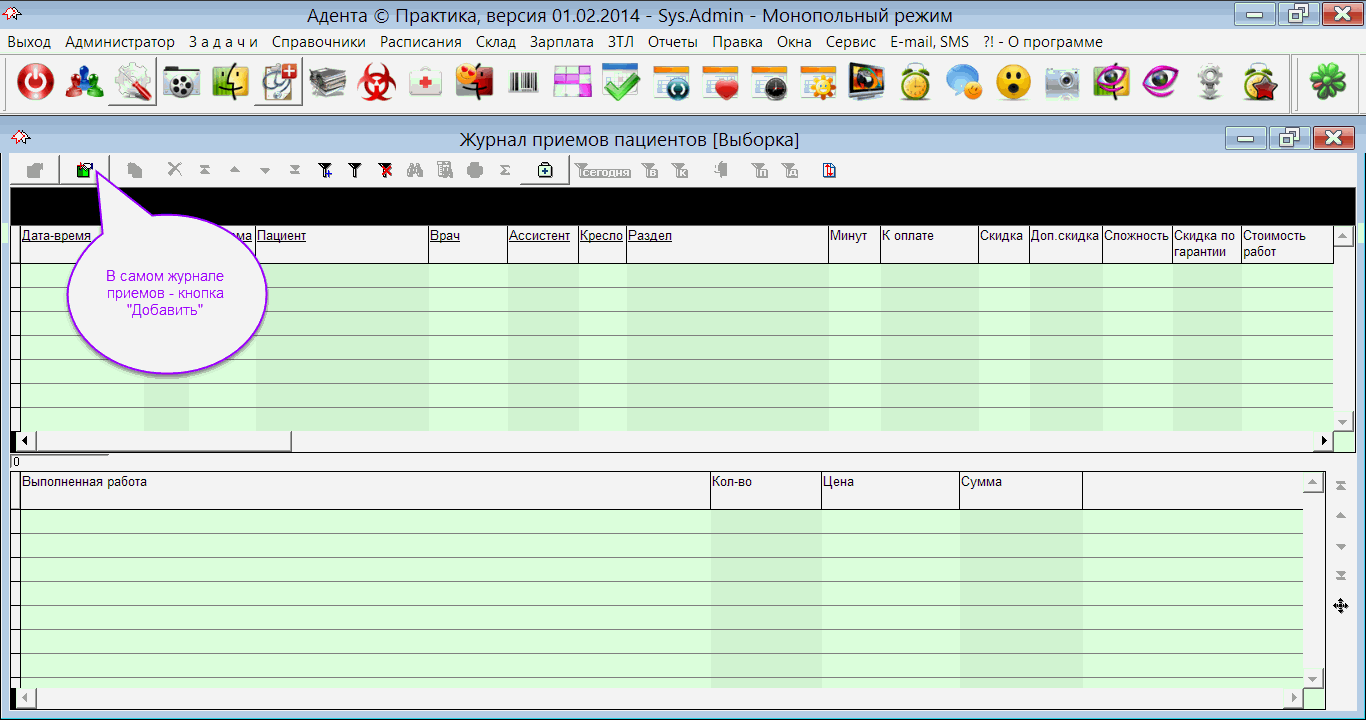Open the Отчеты menu
The height and width of the screenshot is (720, 1366).
point(672,42)
